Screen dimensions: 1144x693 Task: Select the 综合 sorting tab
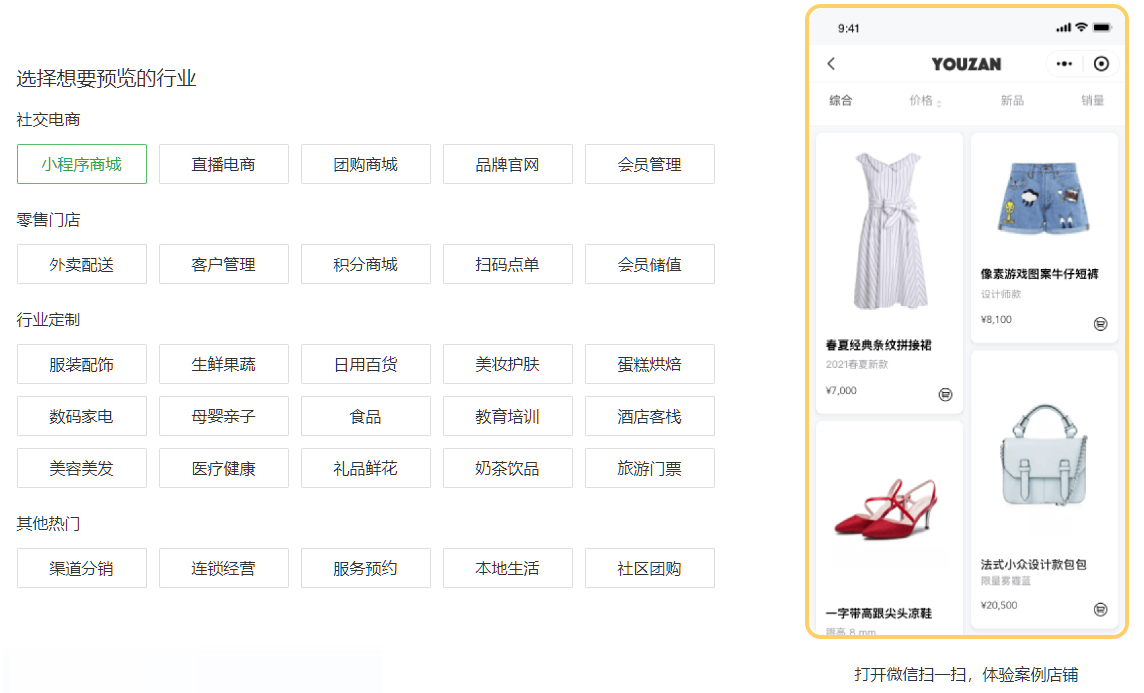point(841,101)
